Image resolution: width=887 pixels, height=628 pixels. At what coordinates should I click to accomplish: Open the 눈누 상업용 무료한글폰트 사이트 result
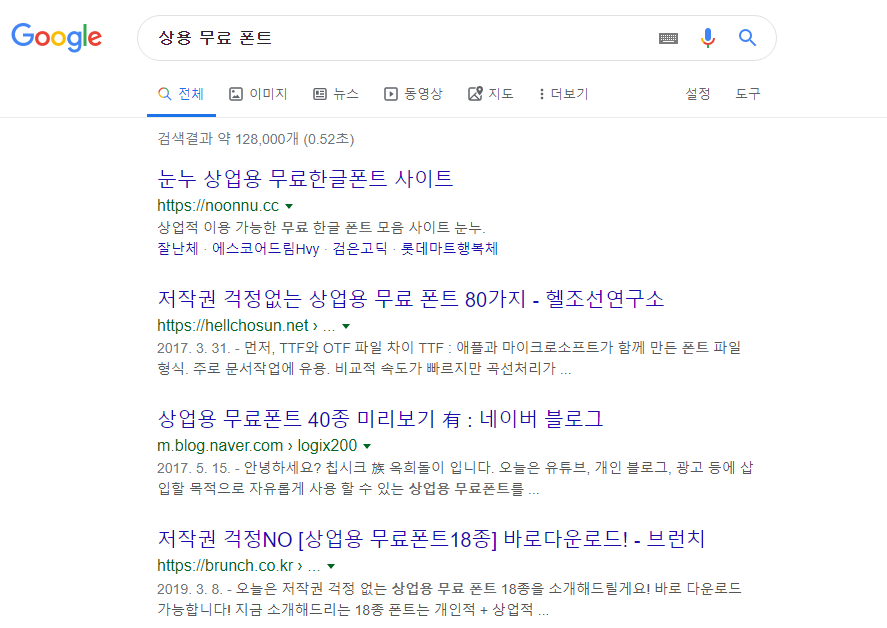coord(305,179)
